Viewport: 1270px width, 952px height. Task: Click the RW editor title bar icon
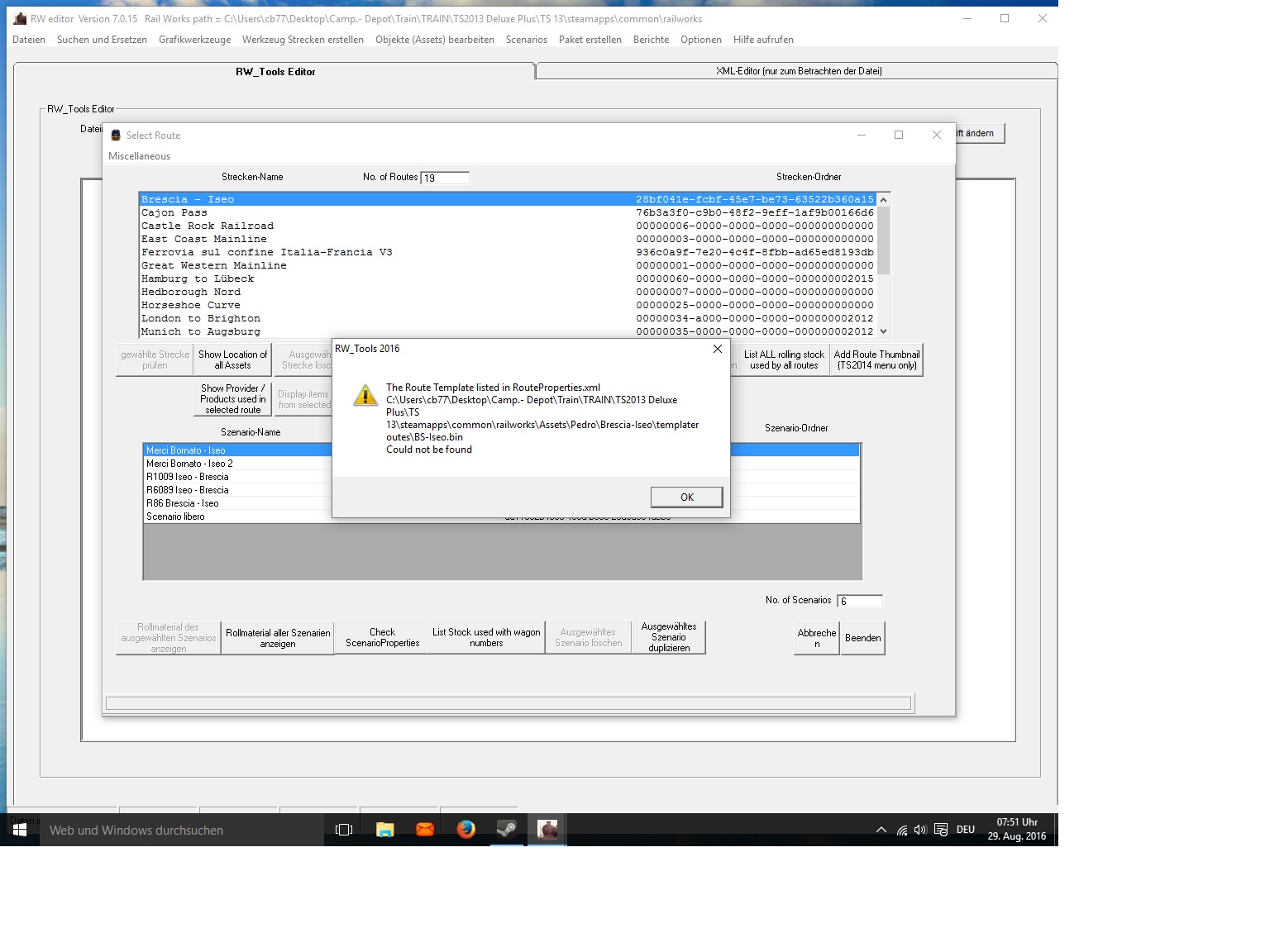coord(20,18)
